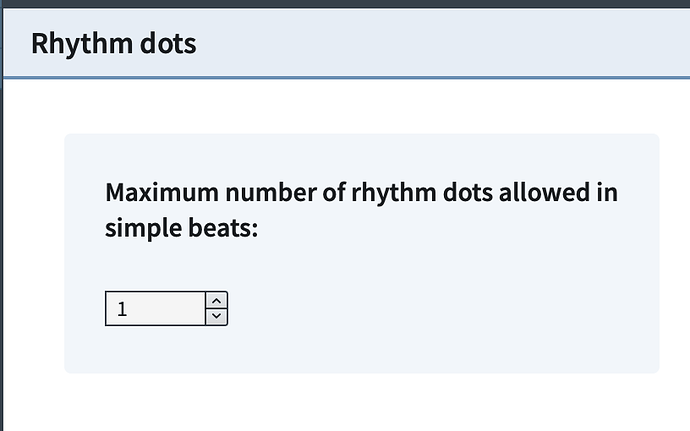690x431 pixels.
Task: Click the word "dots" in the header title
Action: (x=169, y=44)
